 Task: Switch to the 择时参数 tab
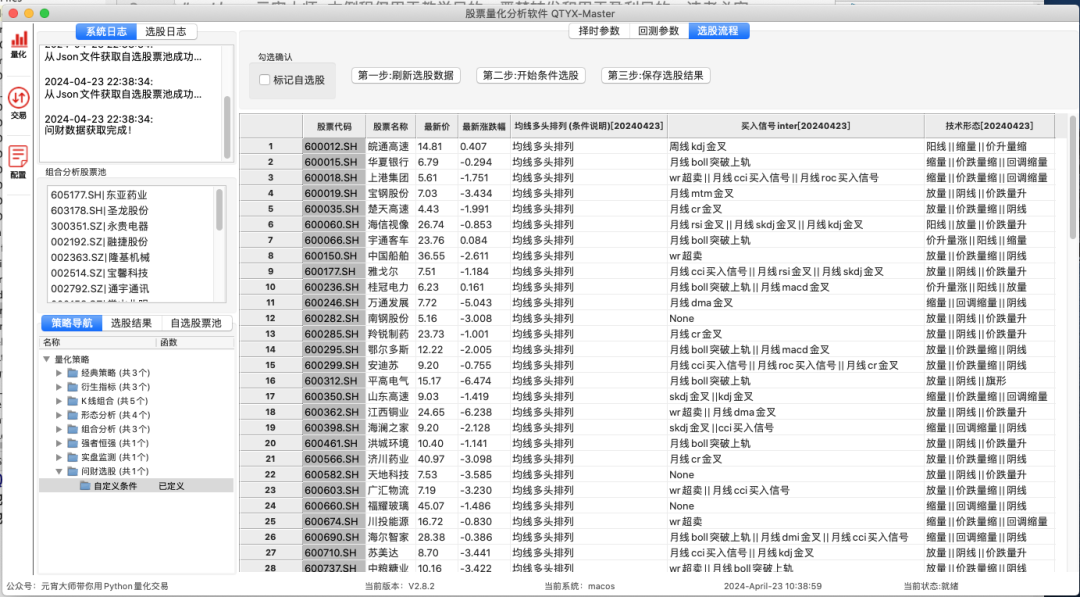click(599, 31)
